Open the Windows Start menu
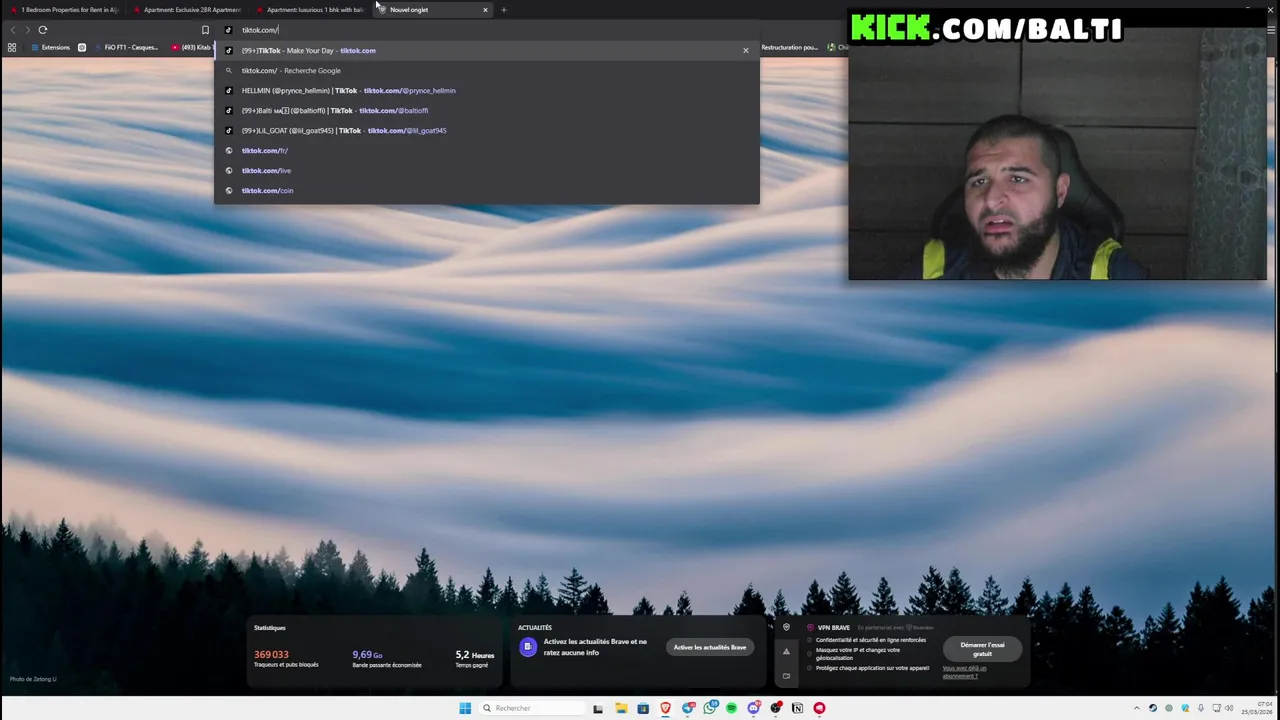The height and width of the screenshot is (720, 1280). pyautogui.click(x=465, y=708)
